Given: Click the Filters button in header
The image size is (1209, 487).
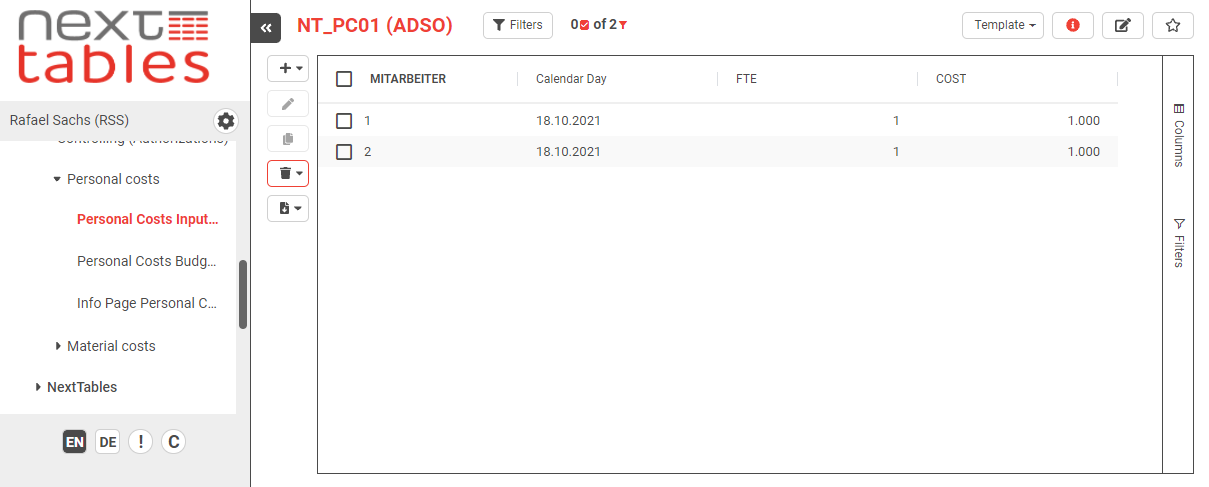Looking at the screenshot, I should tap(517, 25).
